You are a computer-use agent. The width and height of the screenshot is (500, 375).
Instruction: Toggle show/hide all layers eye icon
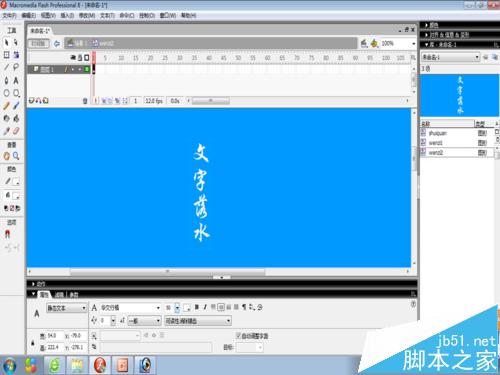(73, 58)
